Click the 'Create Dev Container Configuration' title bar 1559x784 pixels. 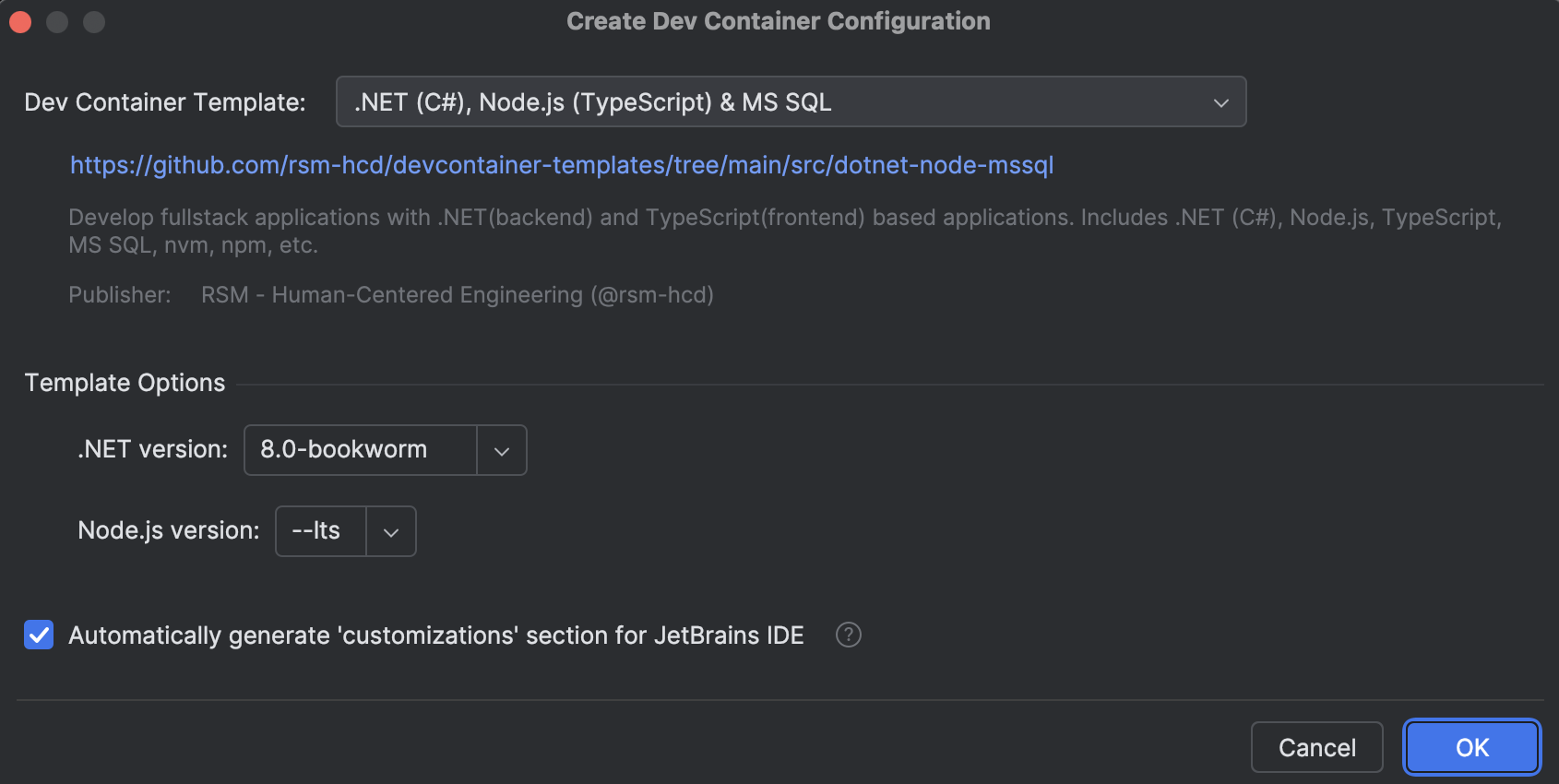point(778,21)
